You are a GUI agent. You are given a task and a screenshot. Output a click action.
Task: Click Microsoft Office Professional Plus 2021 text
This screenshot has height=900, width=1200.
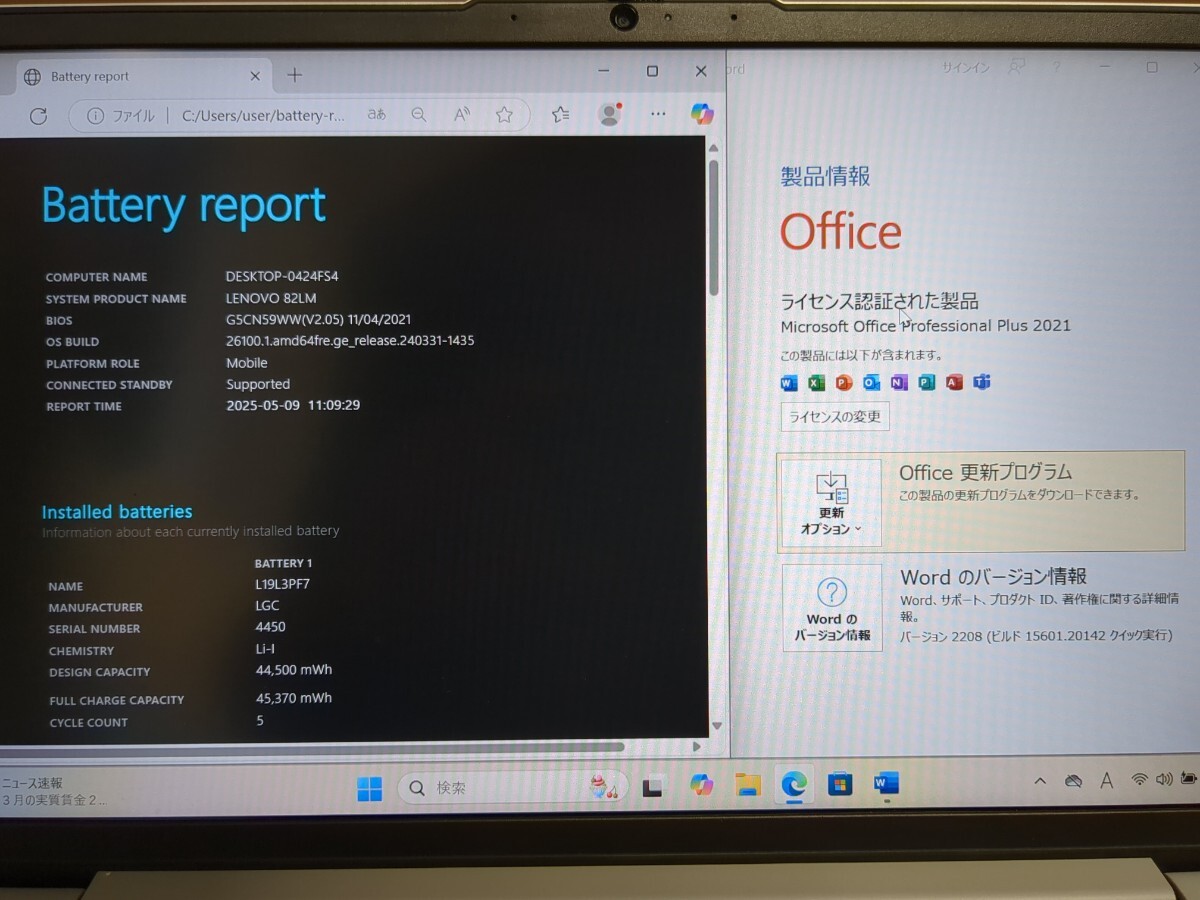pos(925,326)
